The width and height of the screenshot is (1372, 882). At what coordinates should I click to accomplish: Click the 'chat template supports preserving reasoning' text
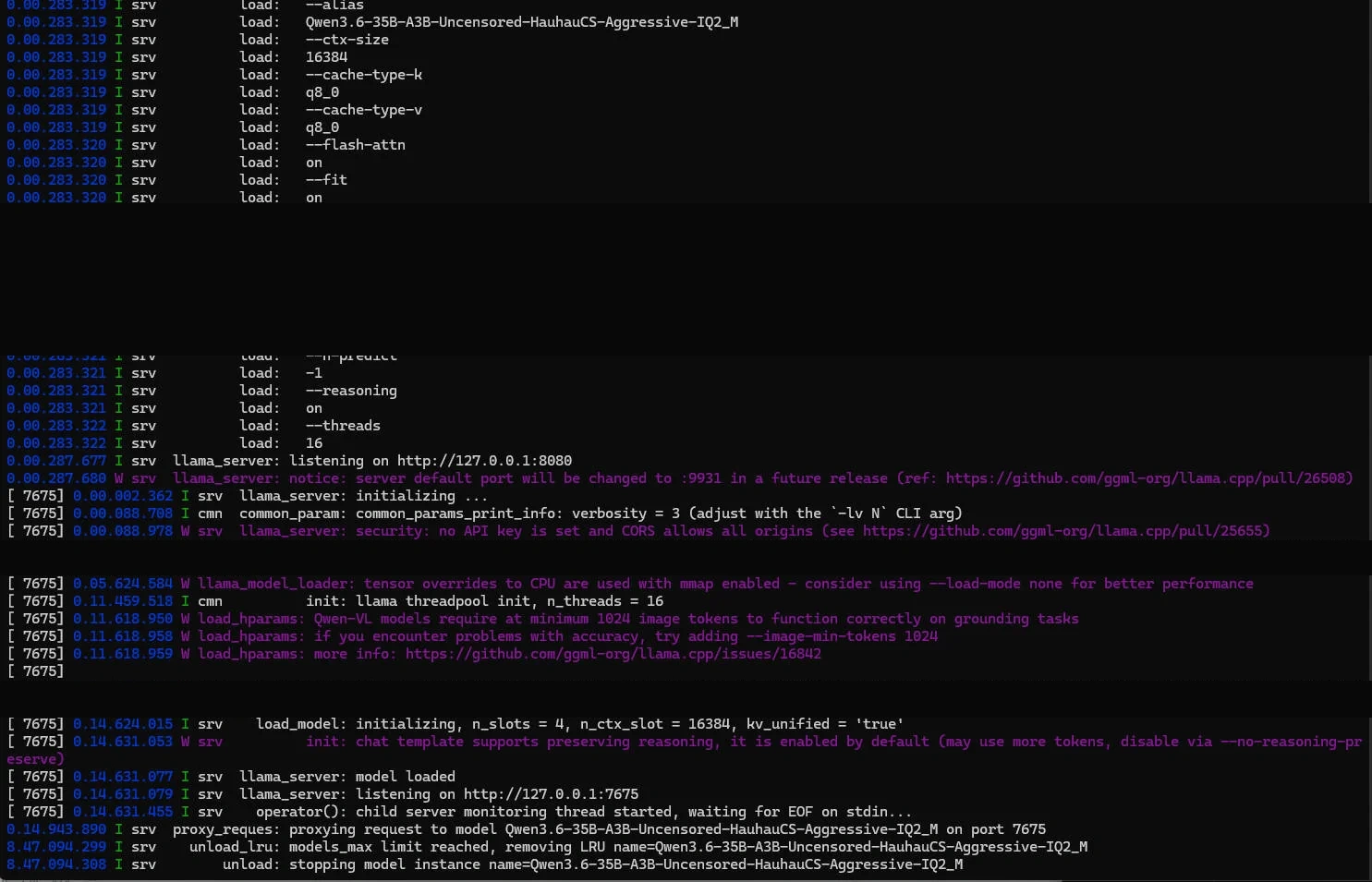coord(534,742)
